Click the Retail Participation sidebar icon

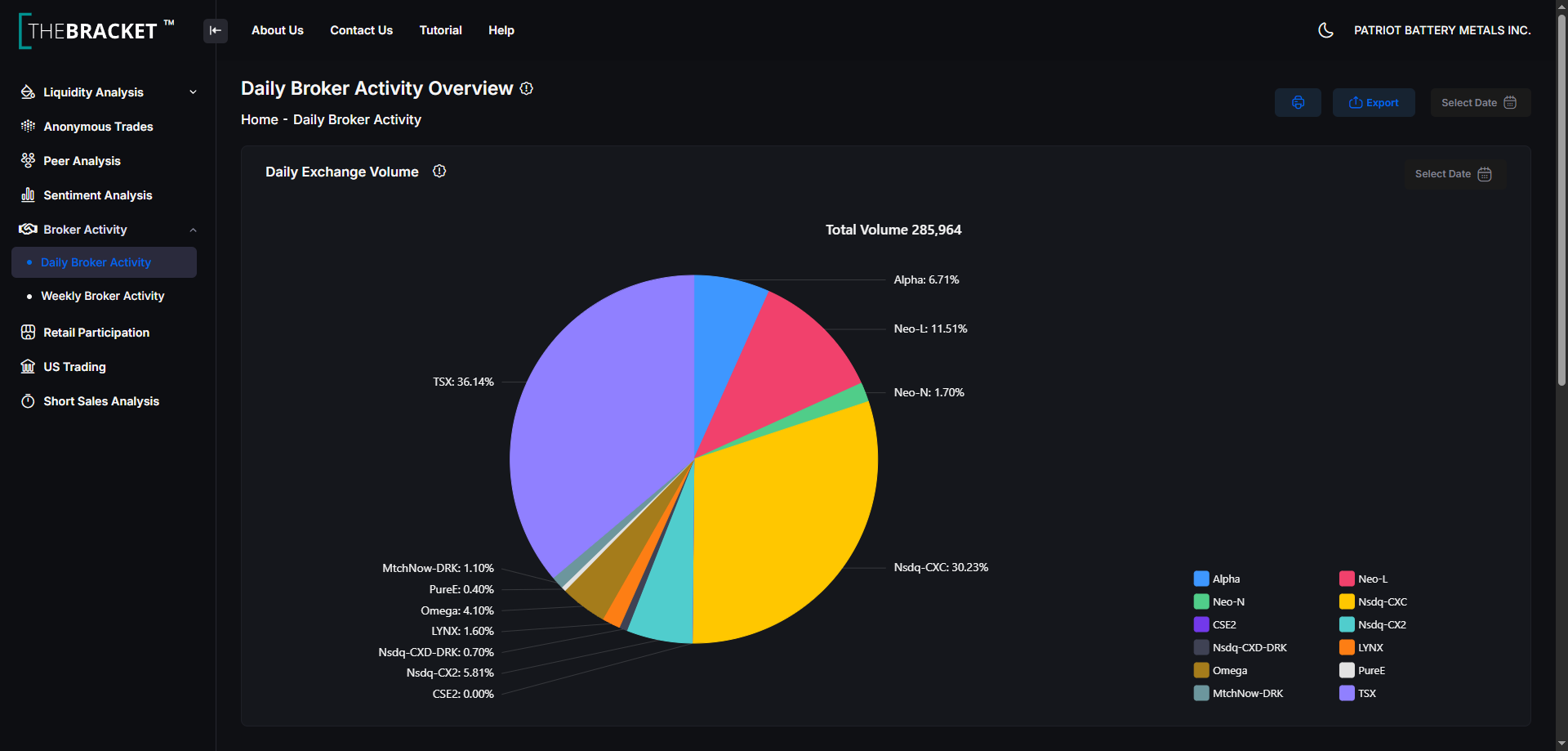28,333
